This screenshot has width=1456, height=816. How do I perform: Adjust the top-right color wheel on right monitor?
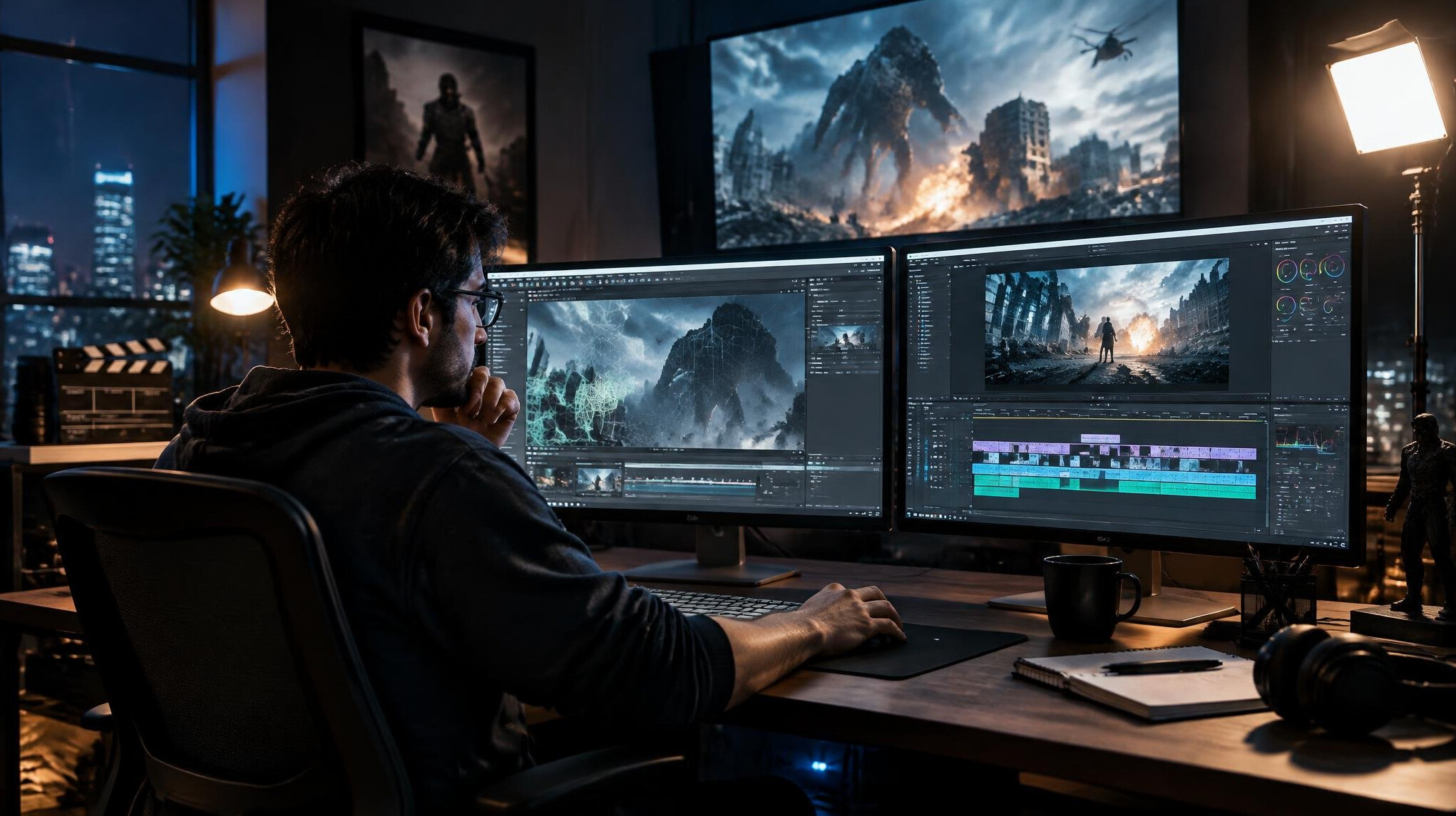tap(1332, 267)
